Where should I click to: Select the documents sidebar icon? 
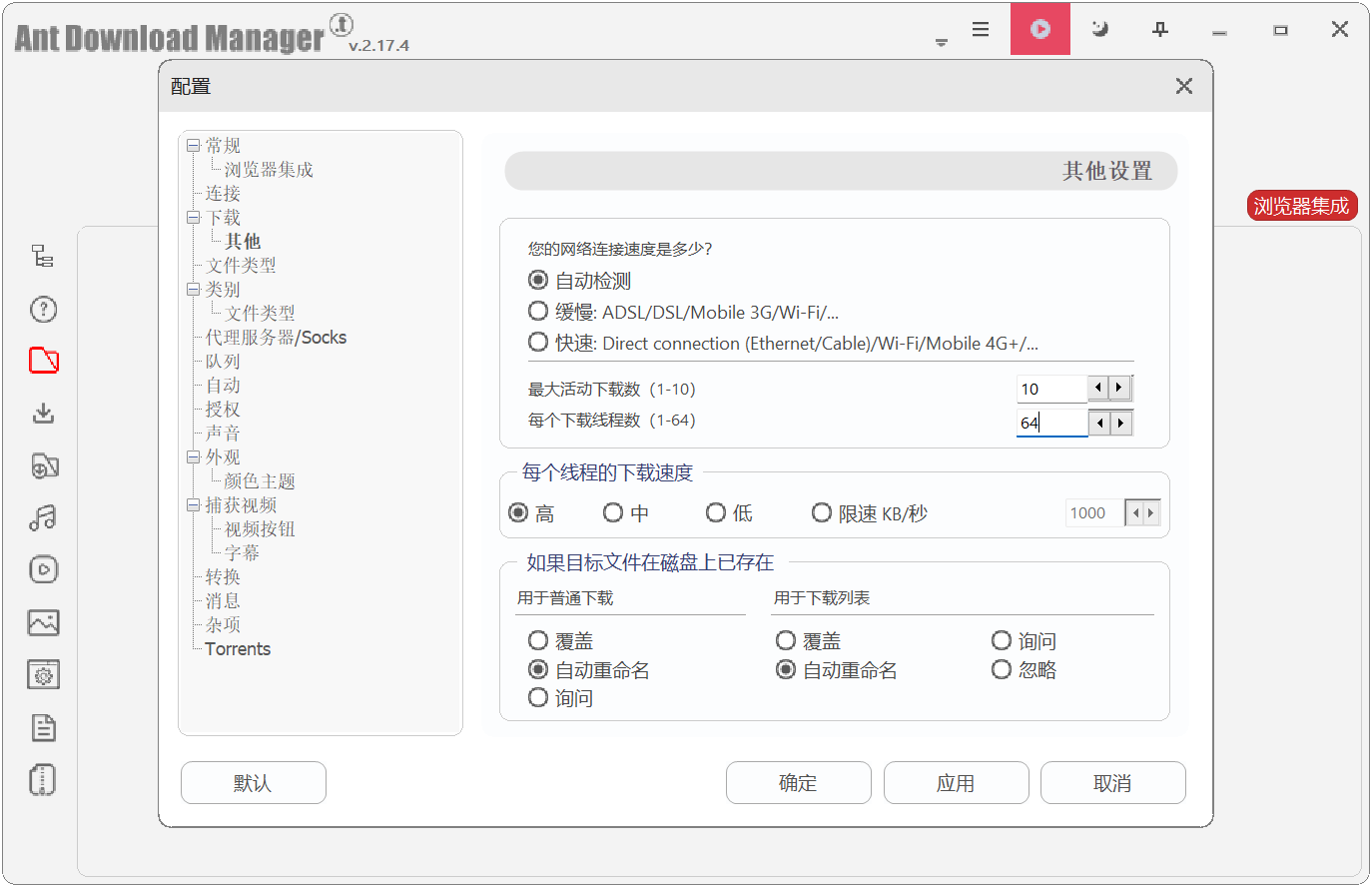[43, 727]
